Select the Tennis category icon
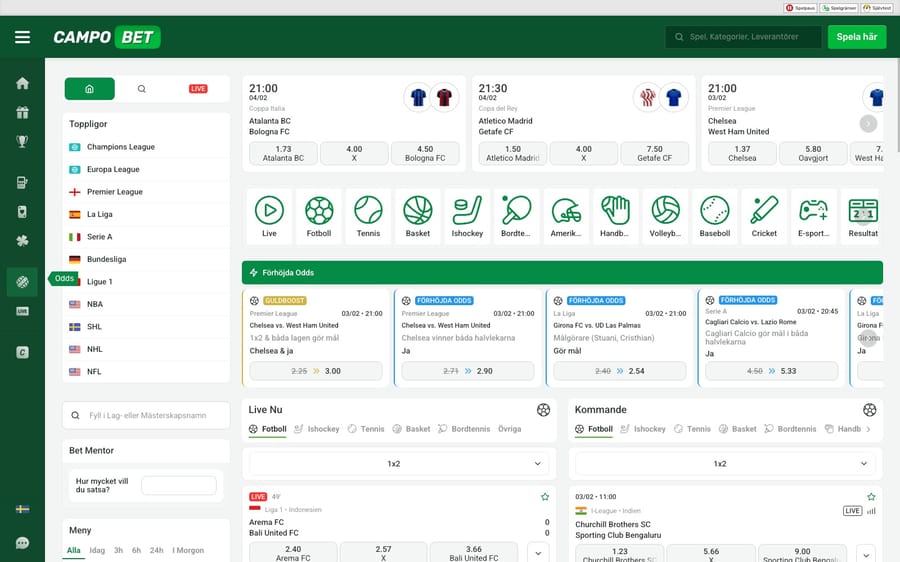 [368, 216]
